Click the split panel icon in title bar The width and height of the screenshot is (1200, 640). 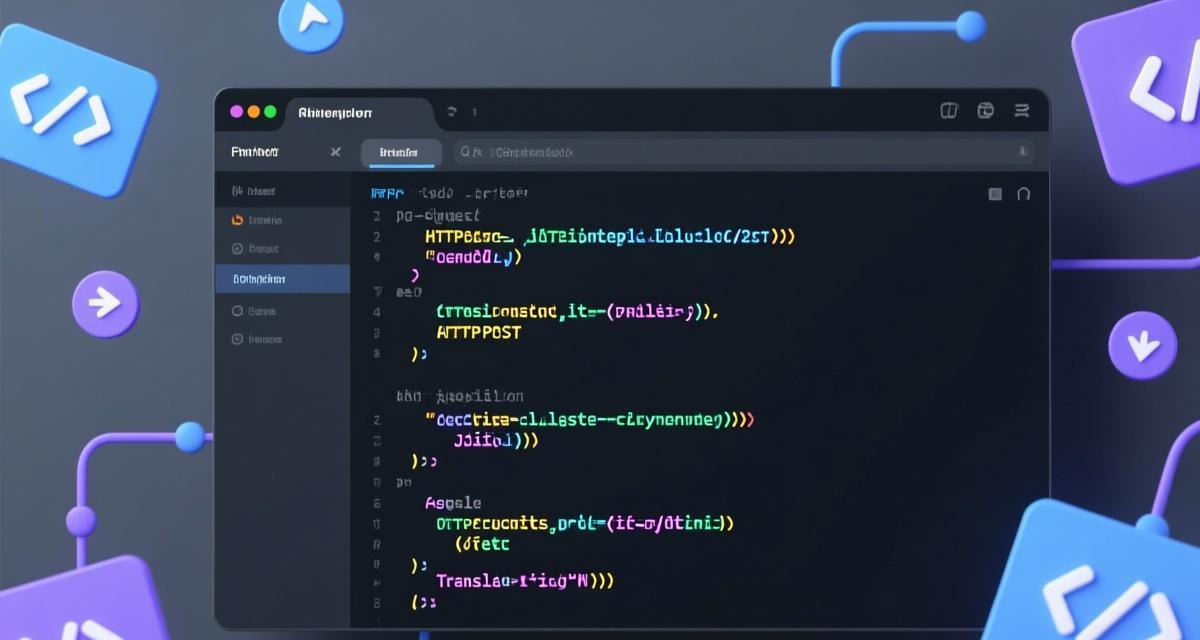point(949,111)
